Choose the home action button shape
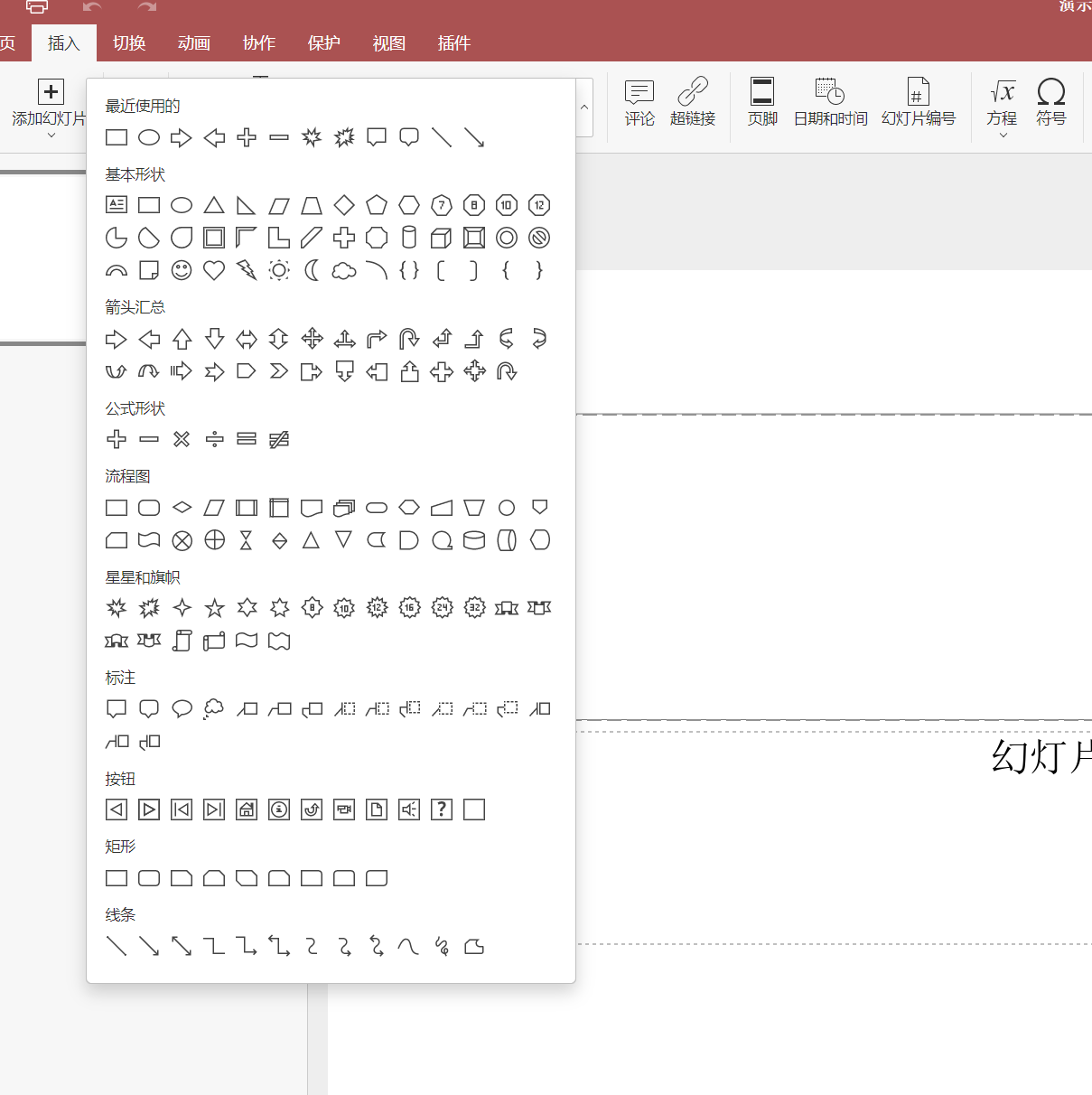This screenshot has width=1092, height=1095. pos(247,810)
